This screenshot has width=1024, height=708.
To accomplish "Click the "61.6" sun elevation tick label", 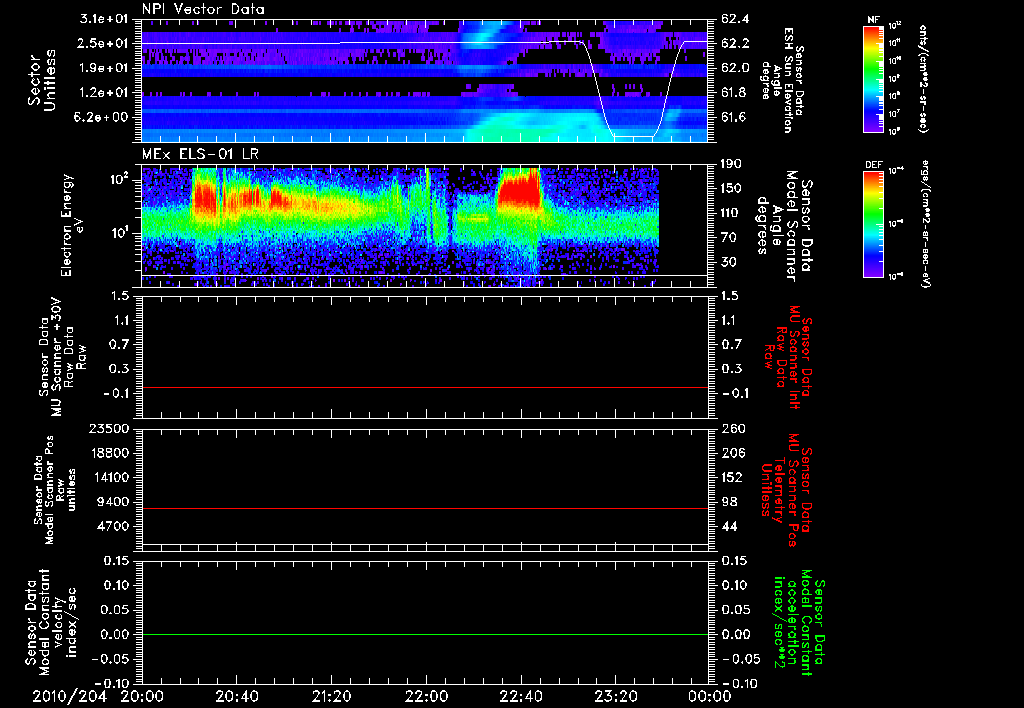I will [735, 118].
